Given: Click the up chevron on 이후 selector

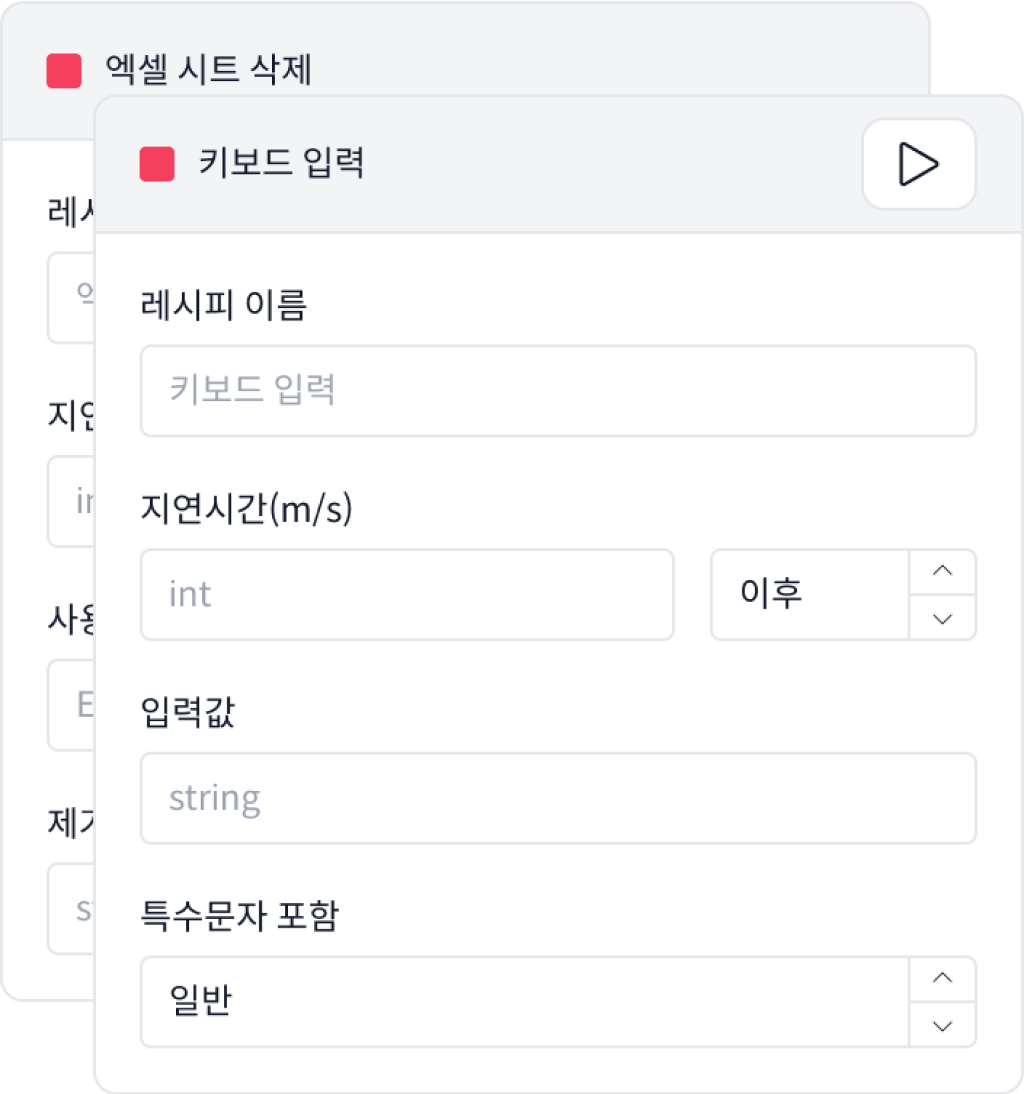Looking at the screenshot, I should coord(942,571).
